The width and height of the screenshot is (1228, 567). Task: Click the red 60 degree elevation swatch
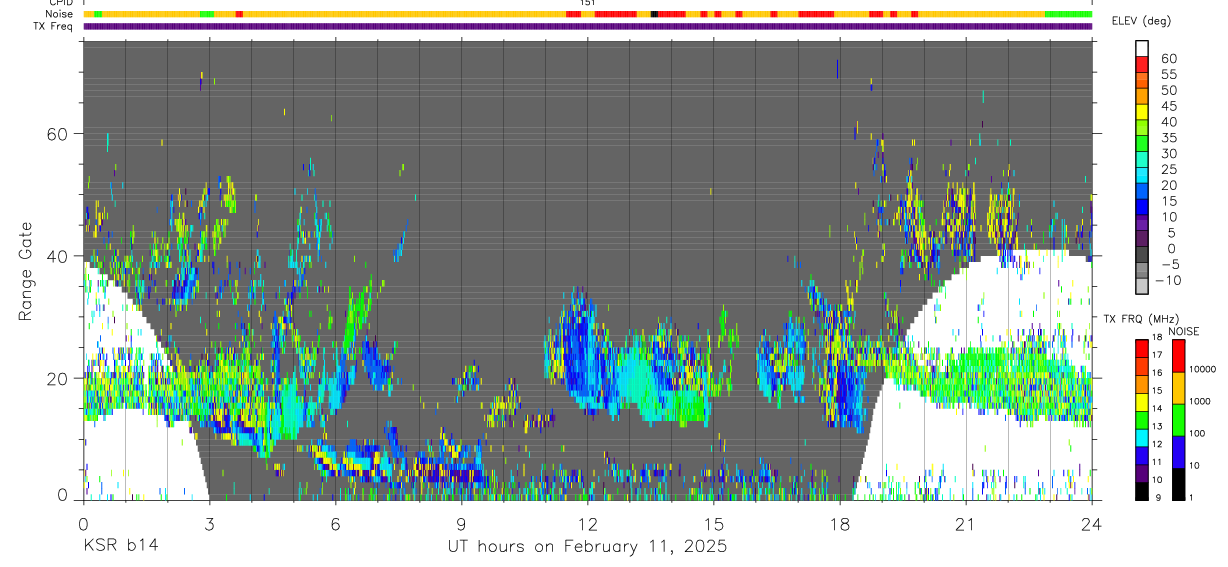pos(1142,62)
